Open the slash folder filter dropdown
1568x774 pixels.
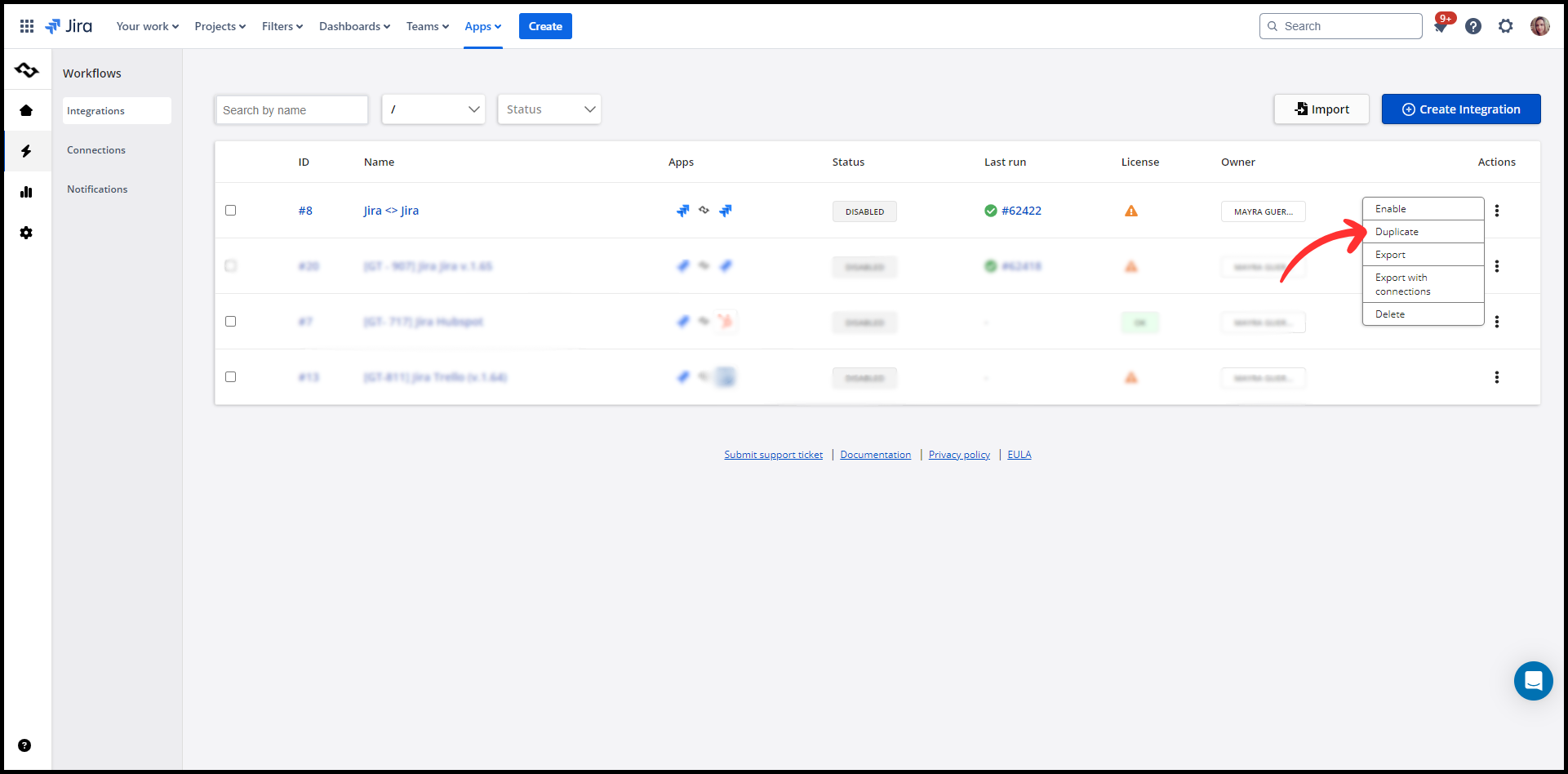pos(433,109)
